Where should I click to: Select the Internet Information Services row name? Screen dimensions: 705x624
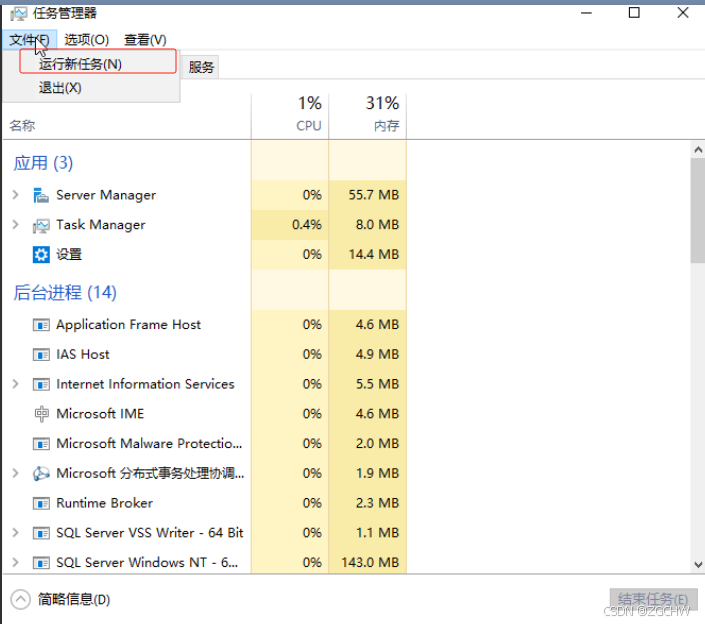[x=145, y=384]
